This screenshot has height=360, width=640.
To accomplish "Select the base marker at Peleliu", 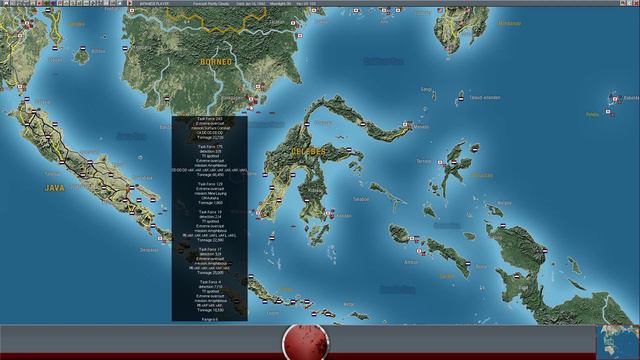I will [x=608, y=112].
